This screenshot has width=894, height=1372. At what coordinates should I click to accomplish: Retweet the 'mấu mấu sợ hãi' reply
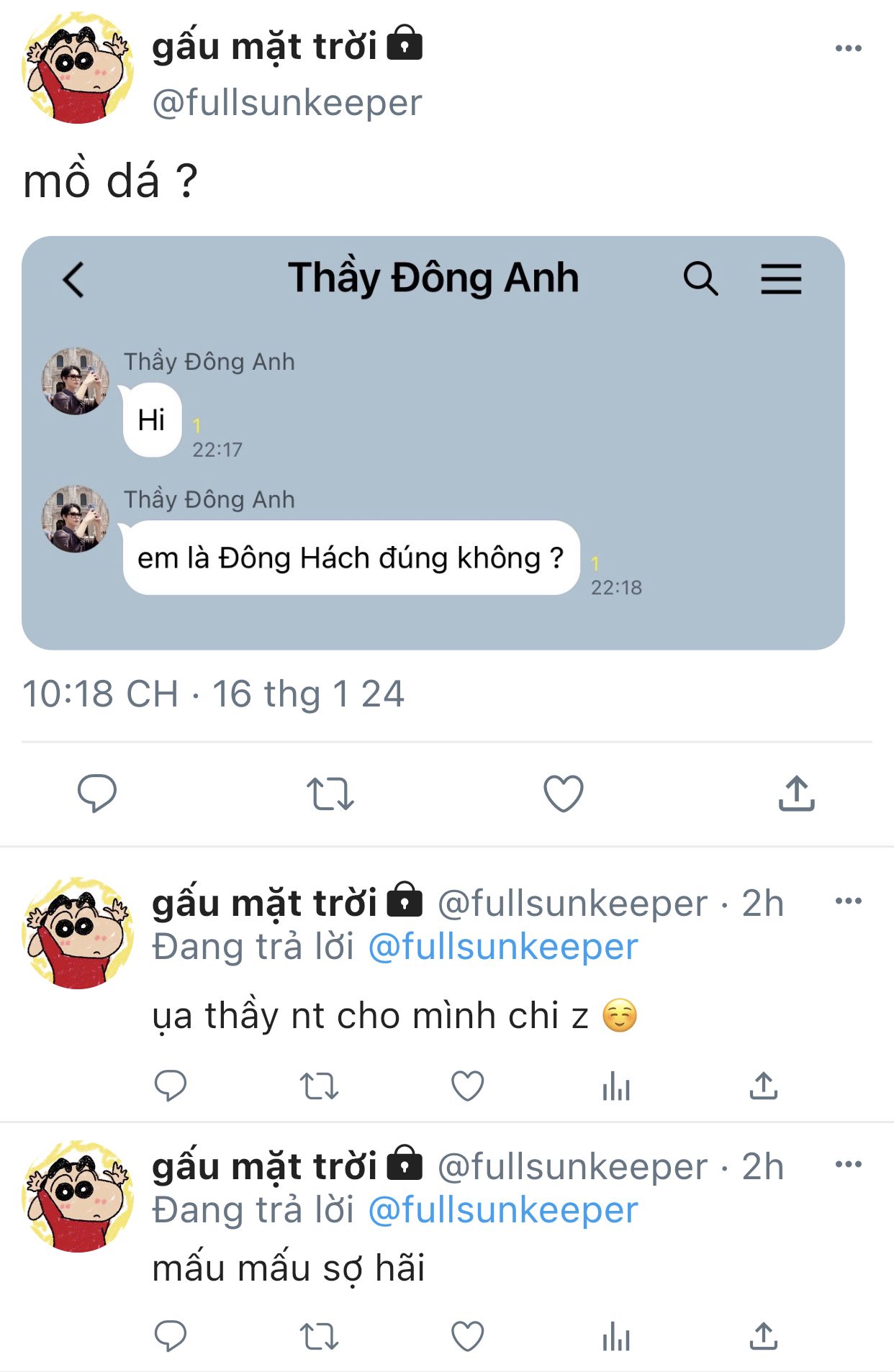319,1337
